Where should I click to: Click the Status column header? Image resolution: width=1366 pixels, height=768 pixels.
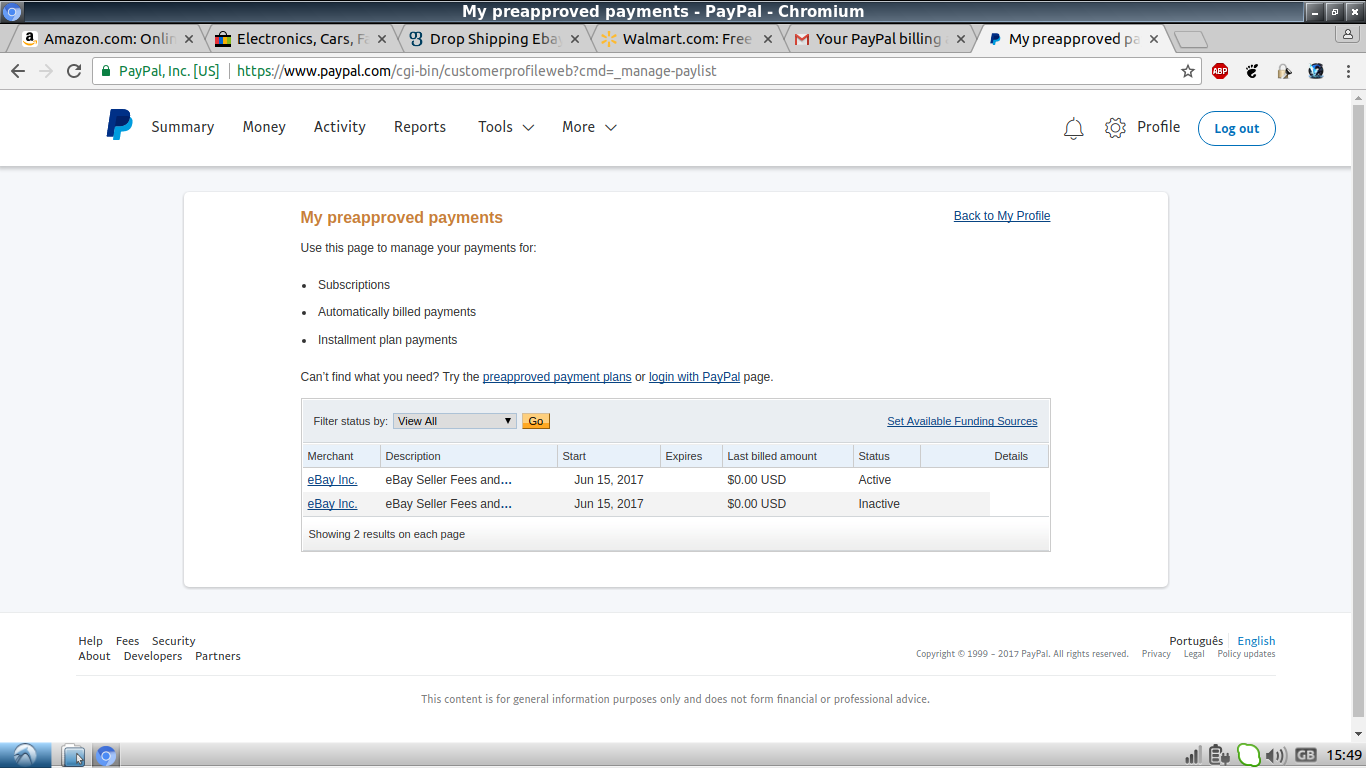click(x=886, y=456)
